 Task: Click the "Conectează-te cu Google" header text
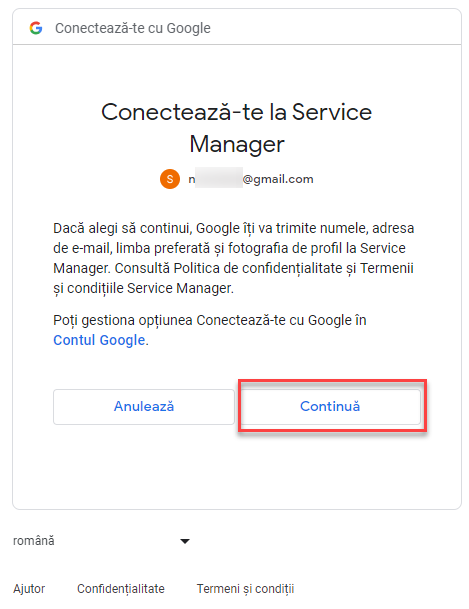(x=133, y=28)
